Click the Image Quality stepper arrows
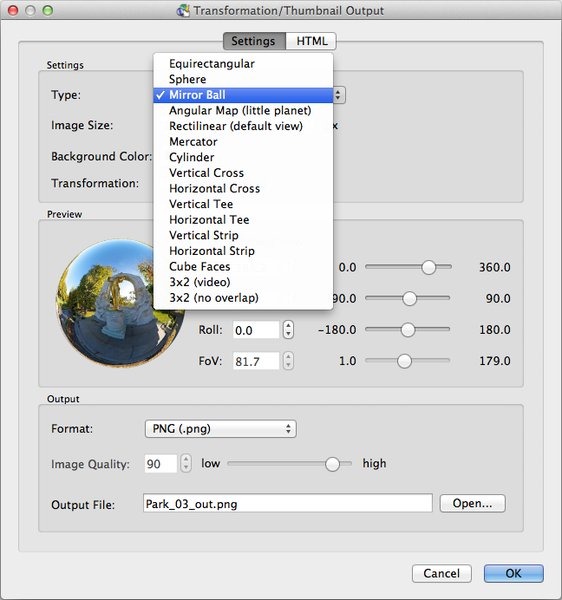 [x=186, y=464]
